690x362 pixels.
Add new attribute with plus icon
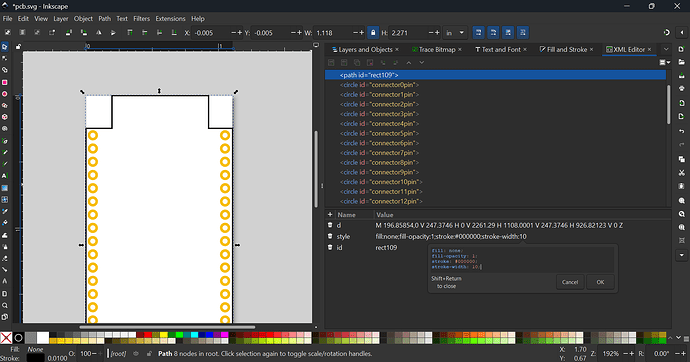click(330, 215)
